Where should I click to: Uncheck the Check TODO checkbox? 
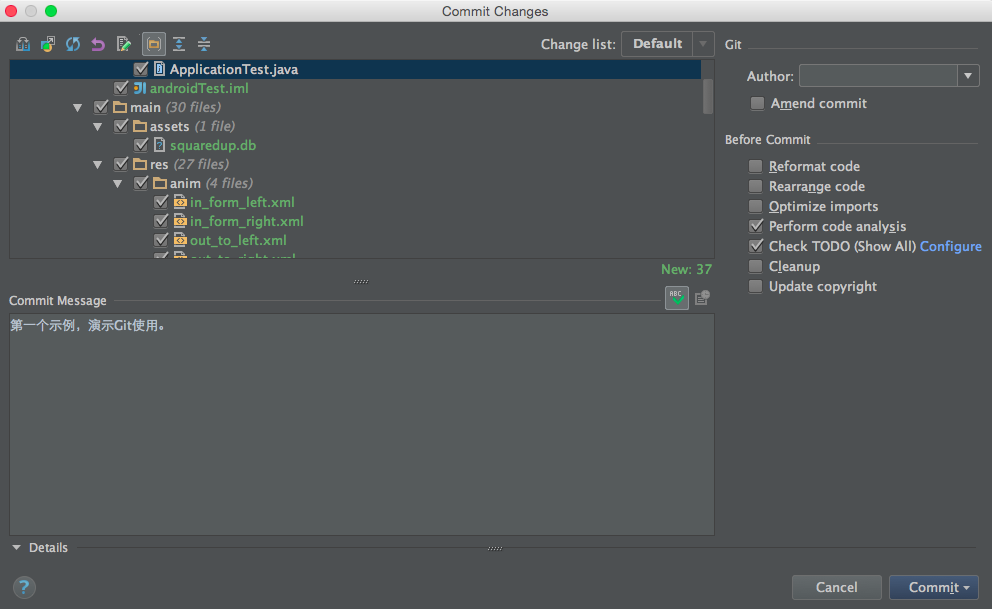(755, 246)
